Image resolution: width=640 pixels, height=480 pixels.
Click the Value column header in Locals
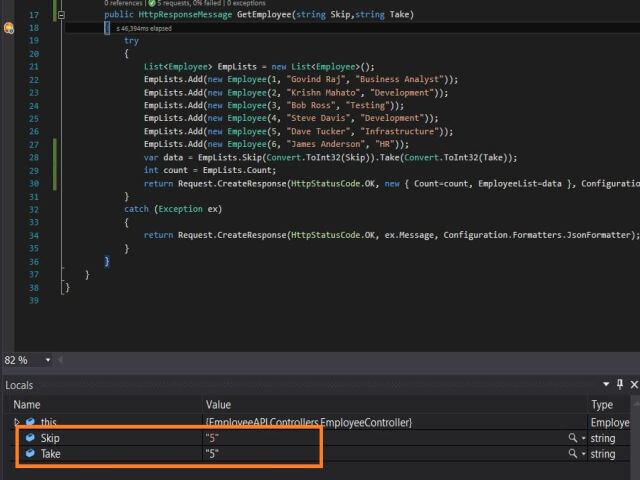[x=218, y=405]
